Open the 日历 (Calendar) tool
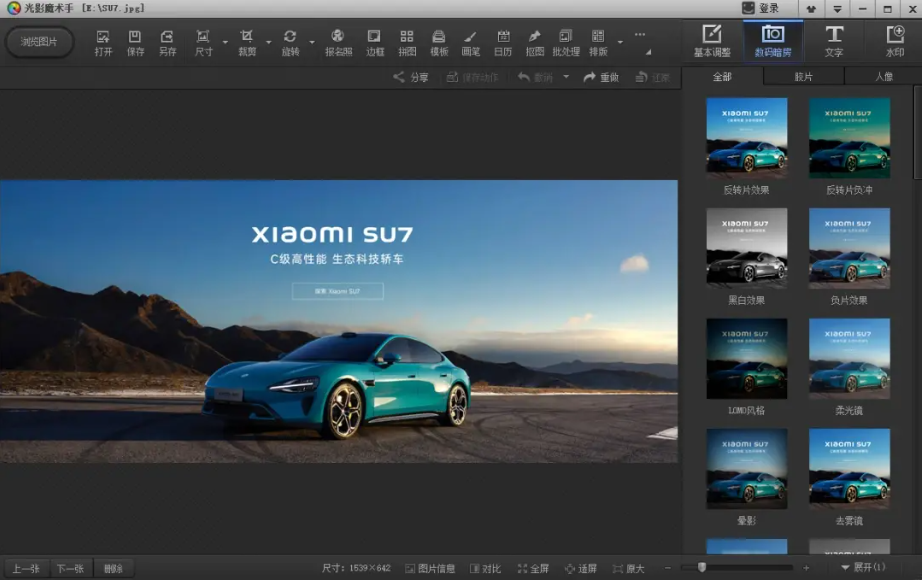Screen dimensions: 922x581 pos(502,43)
